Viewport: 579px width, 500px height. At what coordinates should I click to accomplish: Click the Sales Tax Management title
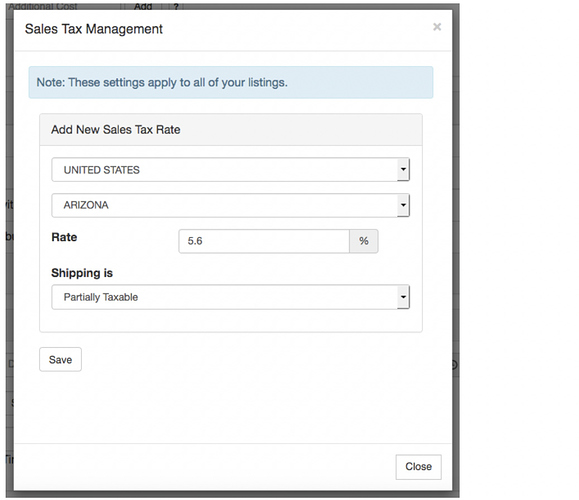coord(94,29)
